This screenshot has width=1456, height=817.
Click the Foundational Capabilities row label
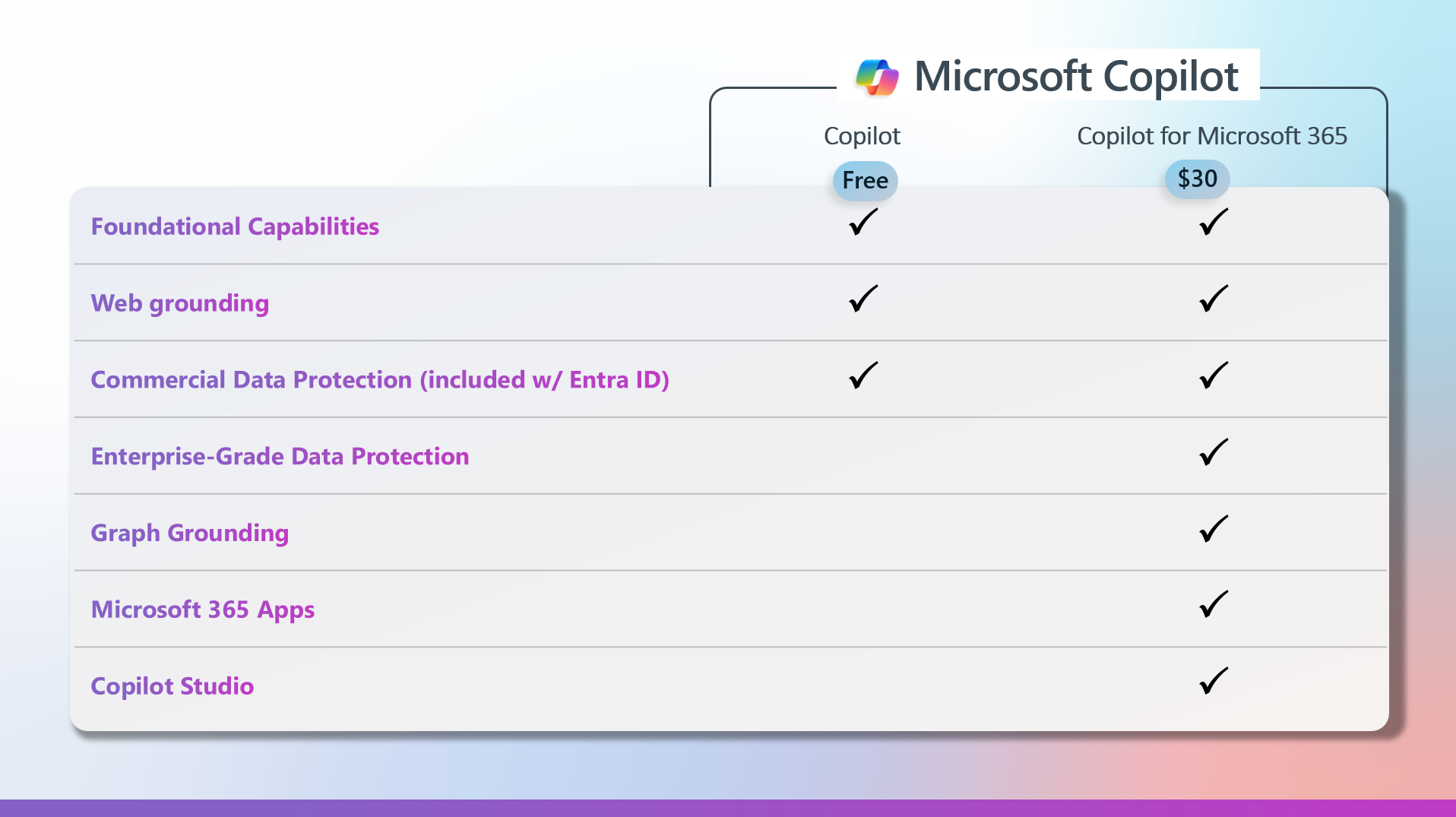[235, 226]
